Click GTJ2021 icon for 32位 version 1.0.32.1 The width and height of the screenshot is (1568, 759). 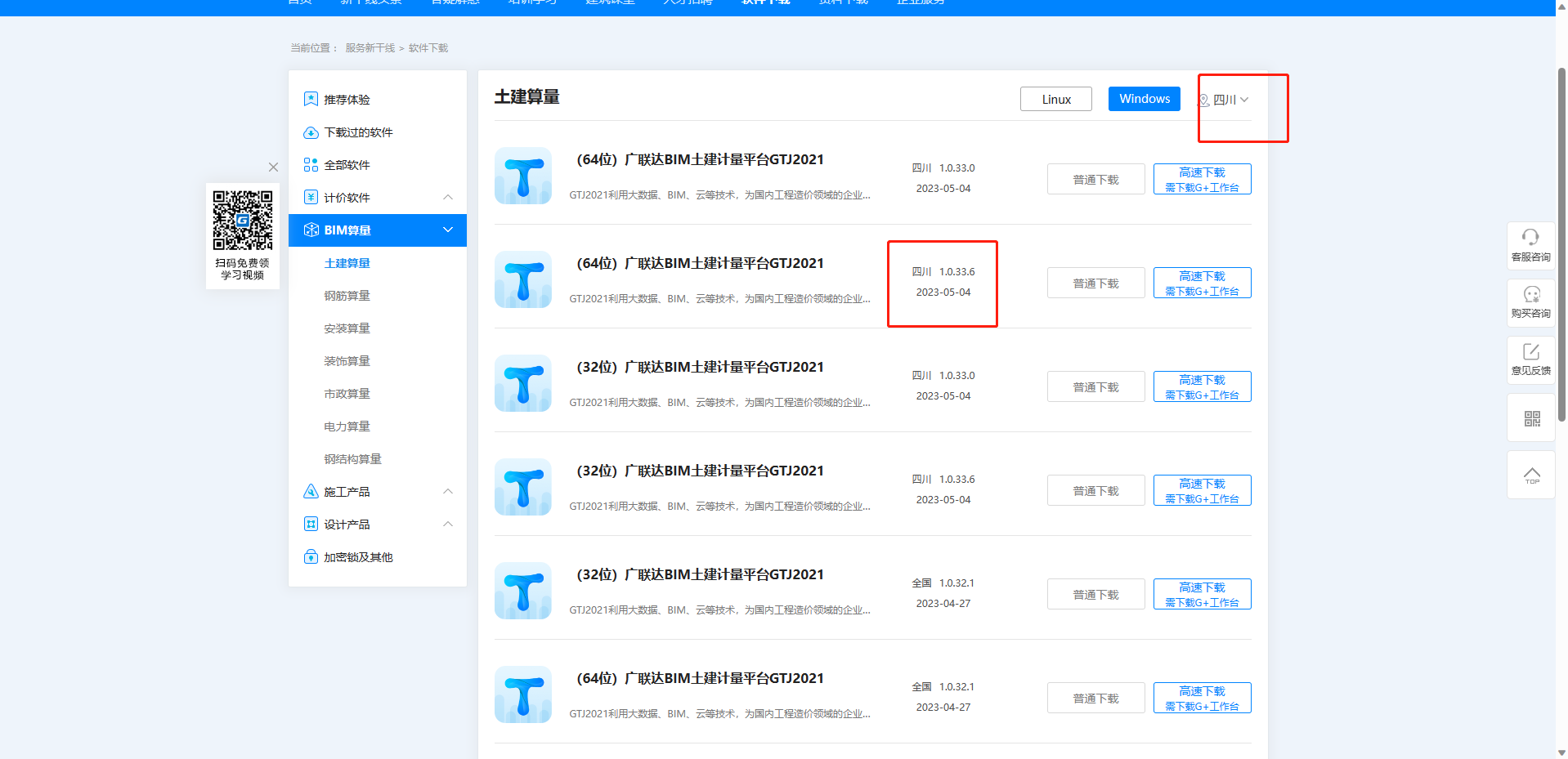point(523,591)
